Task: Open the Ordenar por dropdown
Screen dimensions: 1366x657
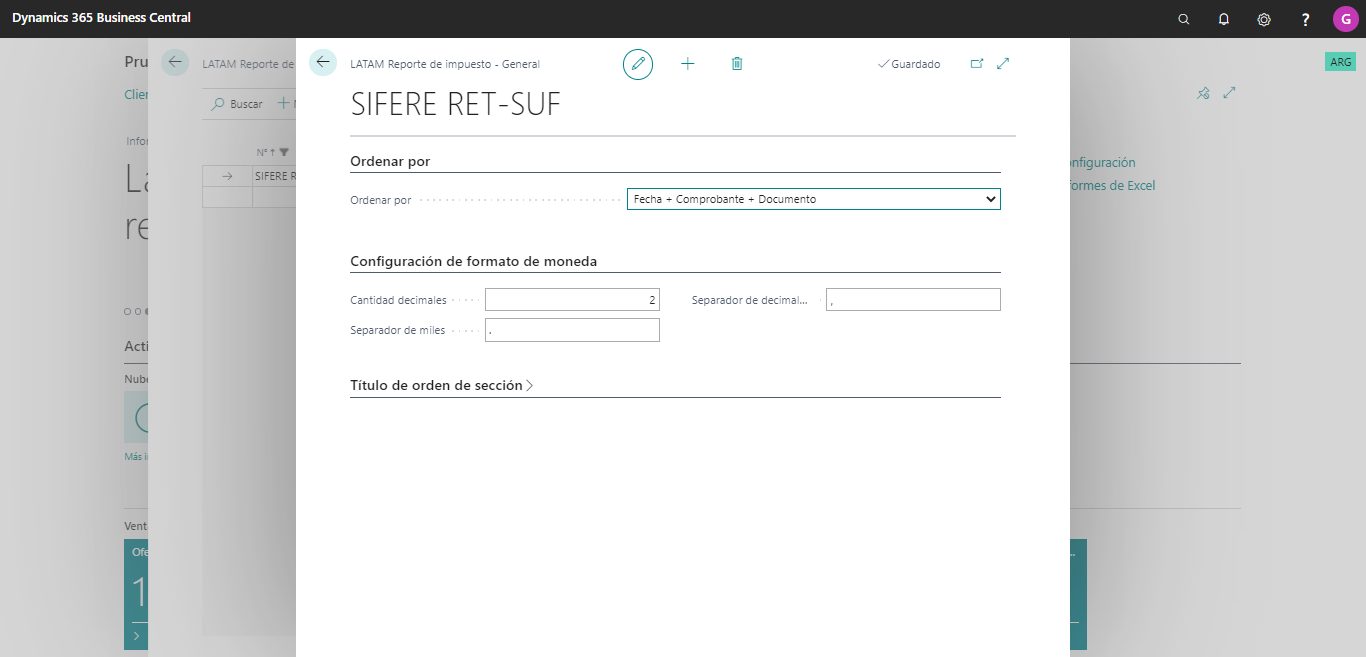Action: (814, 199)
